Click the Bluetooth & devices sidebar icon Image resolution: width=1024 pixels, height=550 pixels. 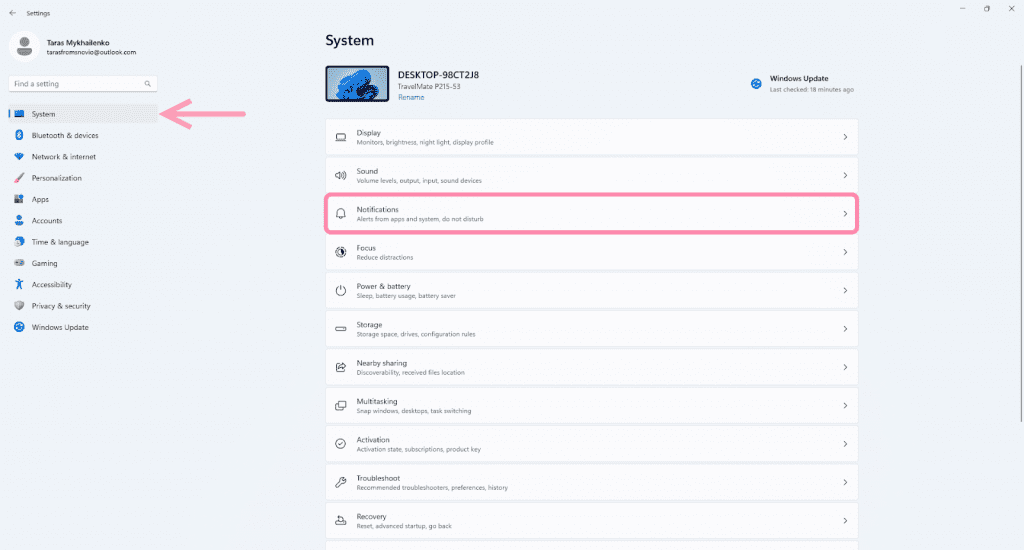tap(19, 135)
